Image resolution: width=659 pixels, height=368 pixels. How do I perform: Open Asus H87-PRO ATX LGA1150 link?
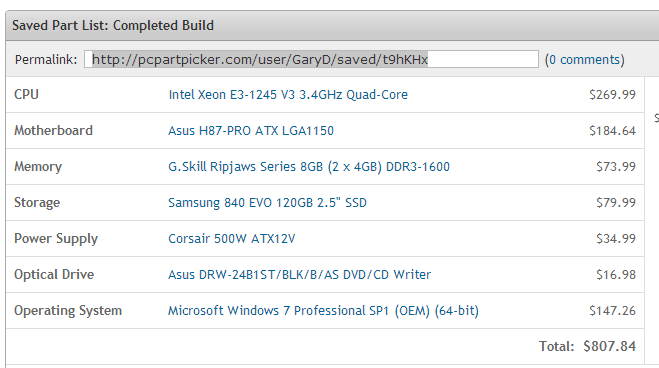point(251,131)
